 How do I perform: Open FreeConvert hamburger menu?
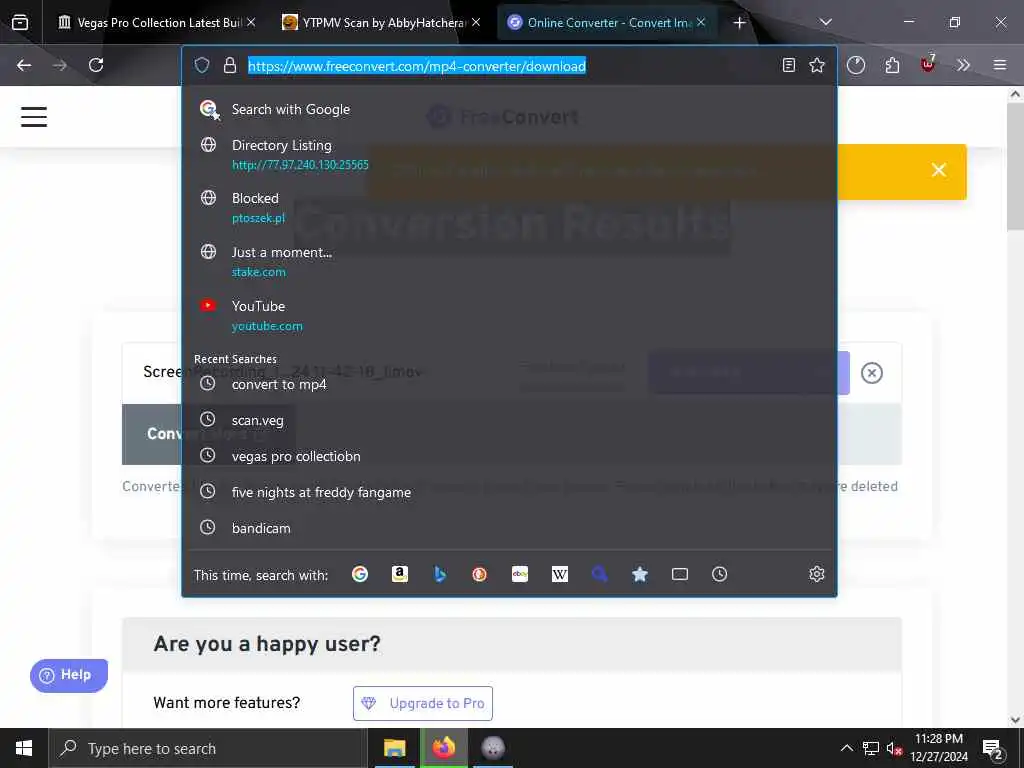pos(34,117)
